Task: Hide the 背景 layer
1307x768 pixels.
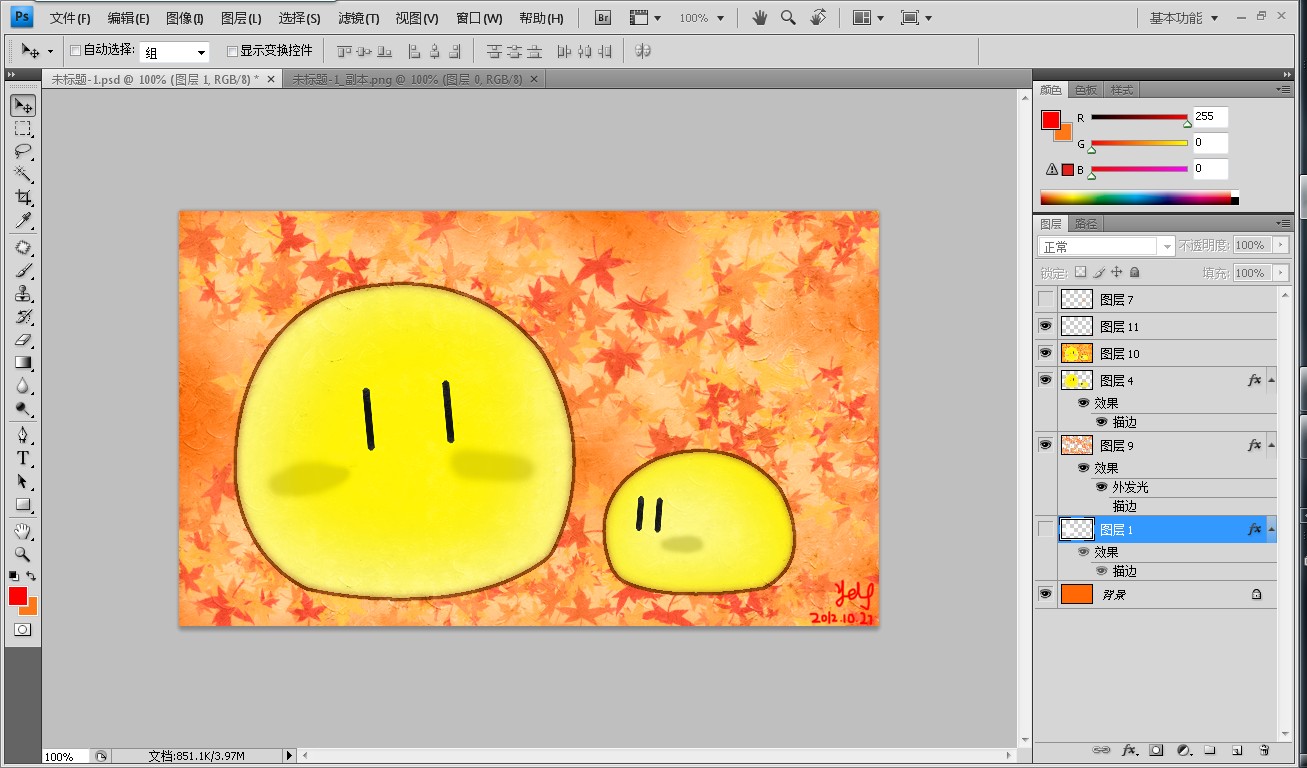Action: pos(1046,594)
